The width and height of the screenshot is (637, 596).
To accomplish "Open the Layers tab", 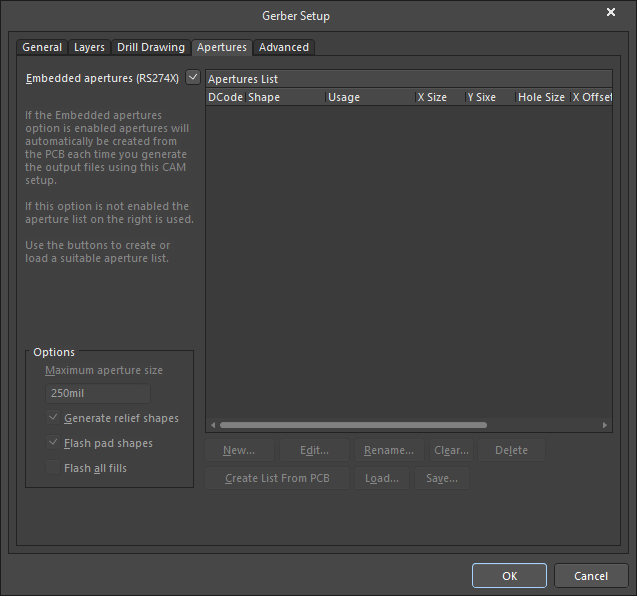I will (x=89, y=47).
